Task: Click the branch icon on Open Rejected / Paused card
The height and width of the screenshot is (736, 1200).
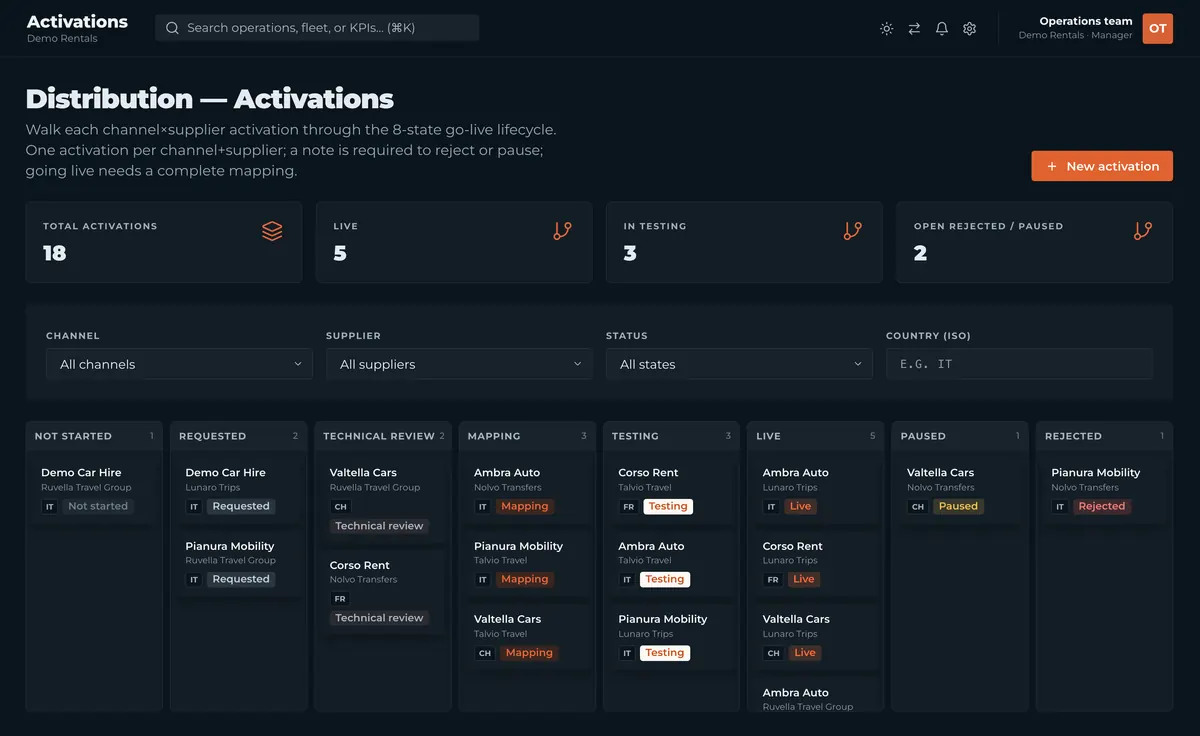Action: (1143, 231)
